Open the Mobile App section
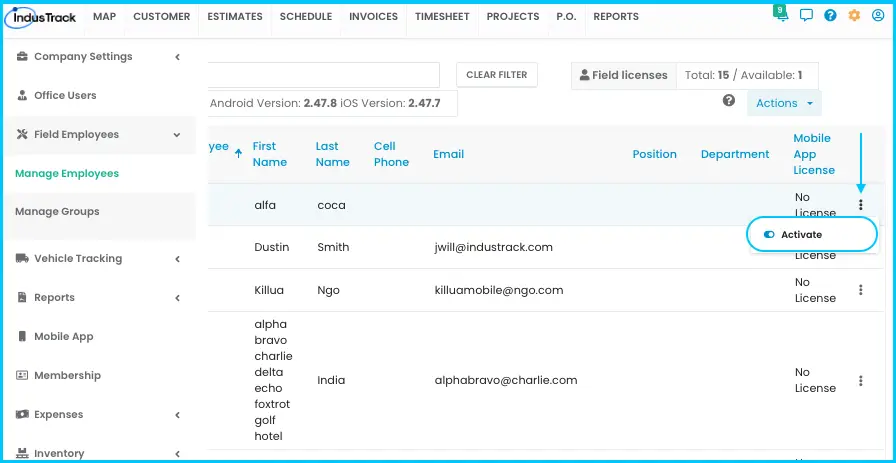Screen dimensions: 896x463 pos(63,337)
